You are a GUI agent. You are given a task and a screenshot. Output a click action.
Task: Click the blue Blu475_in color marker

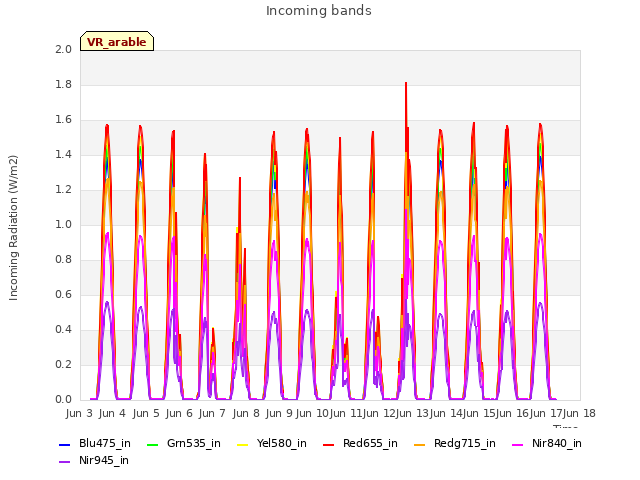(64, 444)
